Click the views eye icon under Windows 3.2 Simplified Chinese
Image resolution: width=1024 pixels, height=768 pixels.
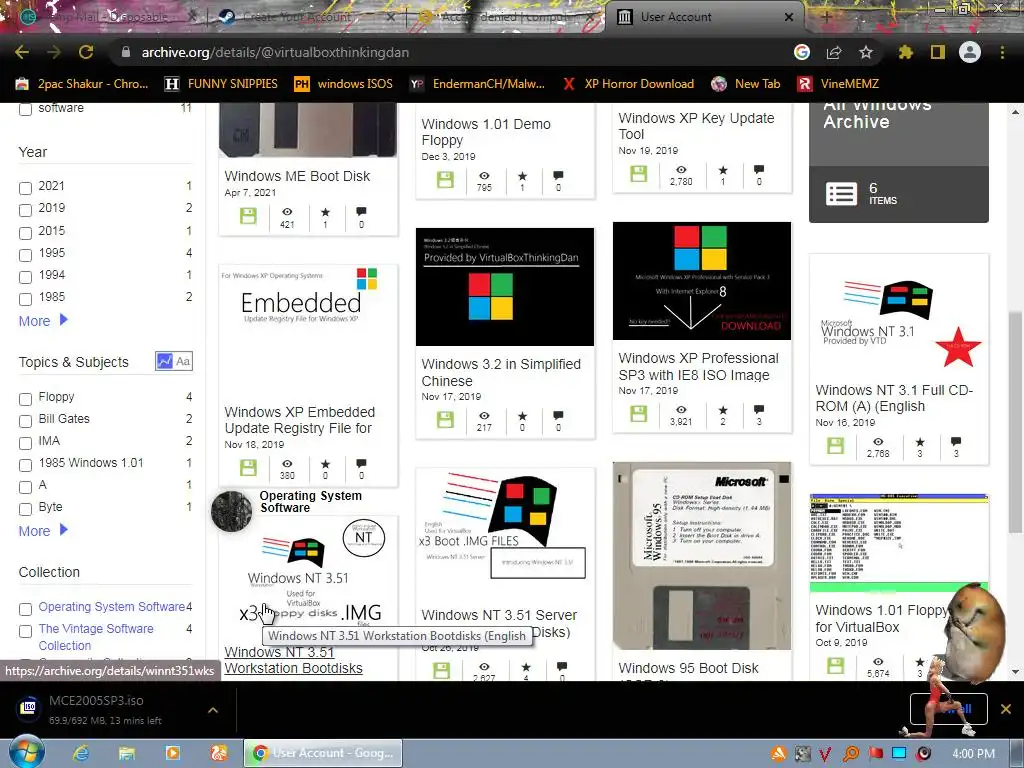point(484,416)
